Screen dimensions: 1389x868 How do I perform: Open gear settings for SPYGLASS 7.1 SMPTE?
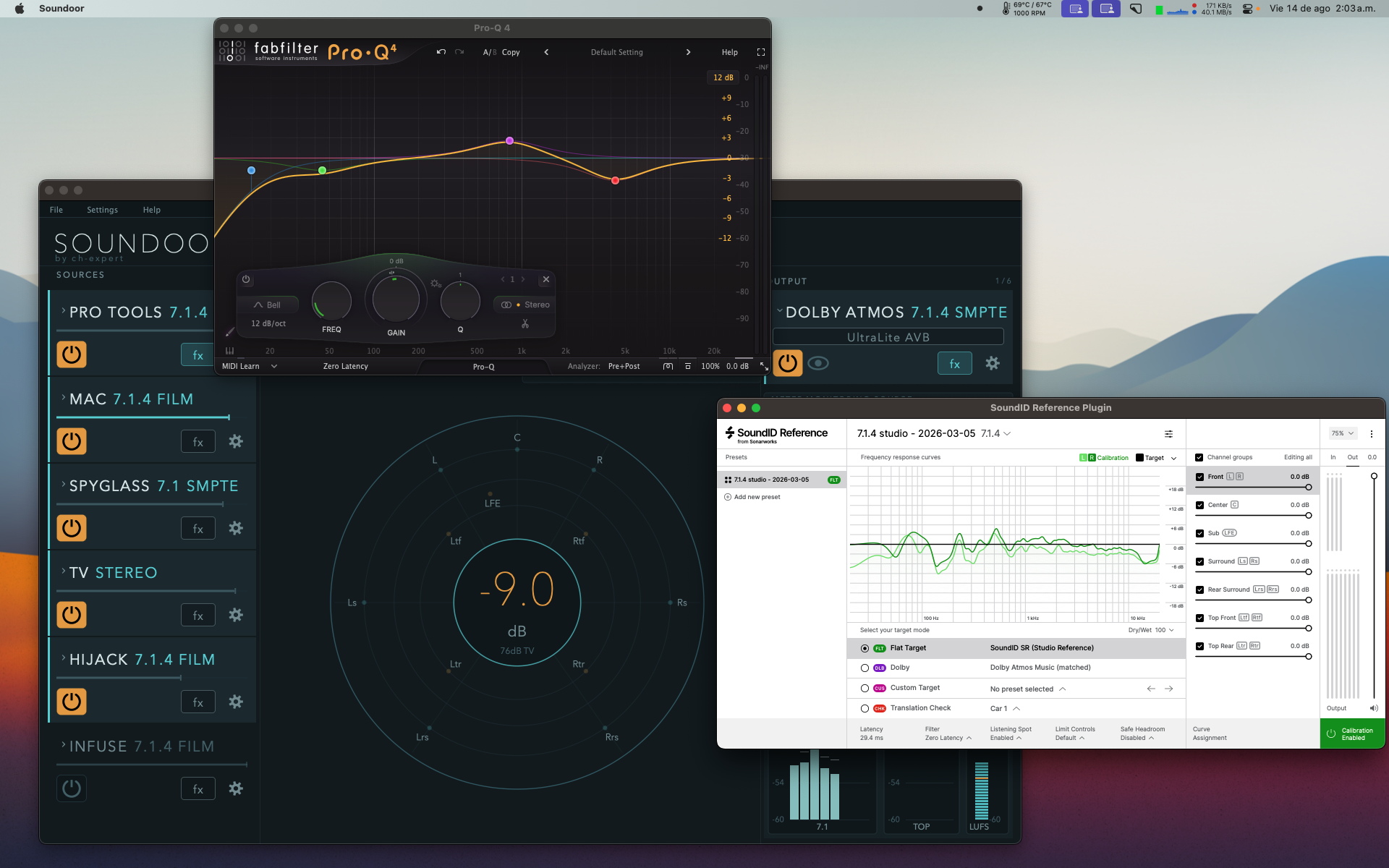(x=236, y=528)
